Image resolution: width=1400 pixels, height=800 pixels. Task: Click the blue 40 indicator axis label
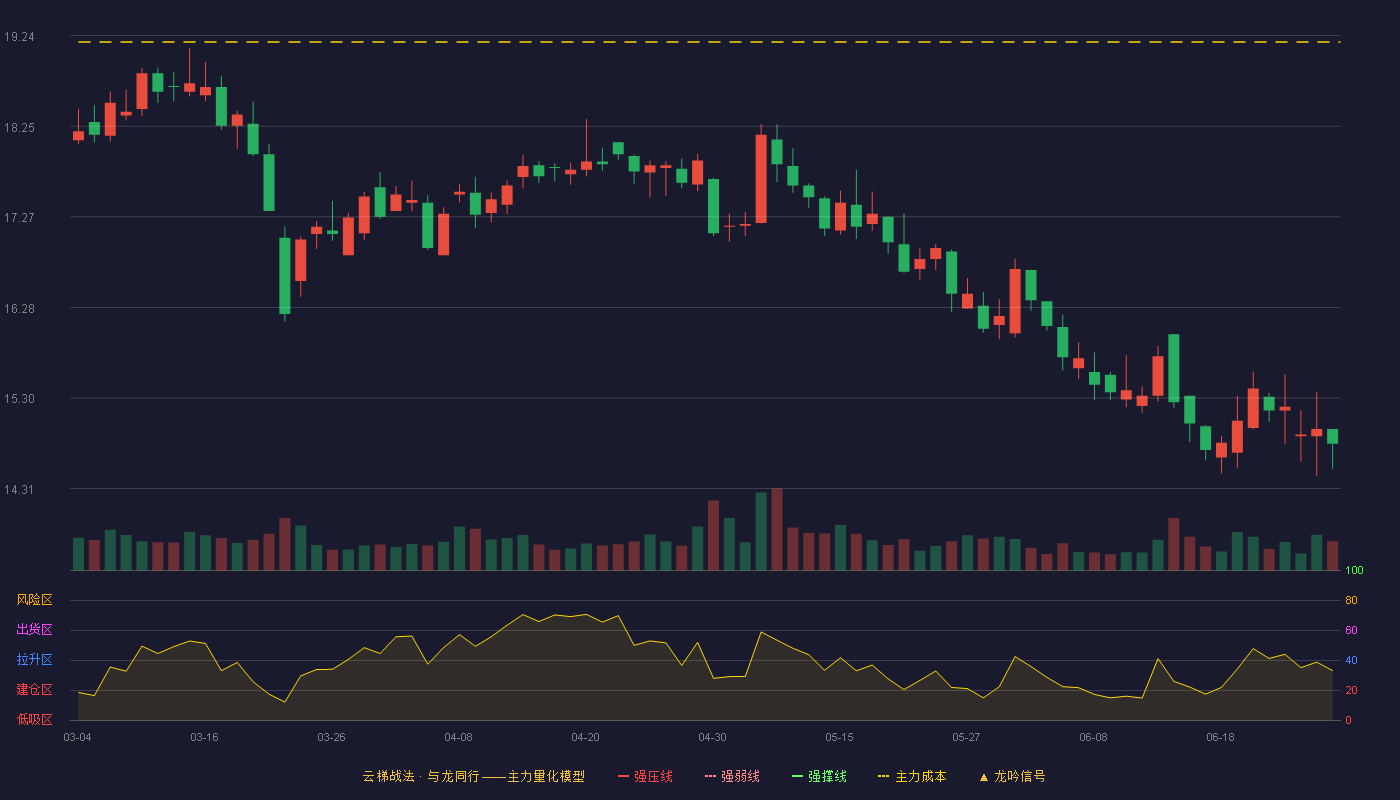(x=1351, y=660)
